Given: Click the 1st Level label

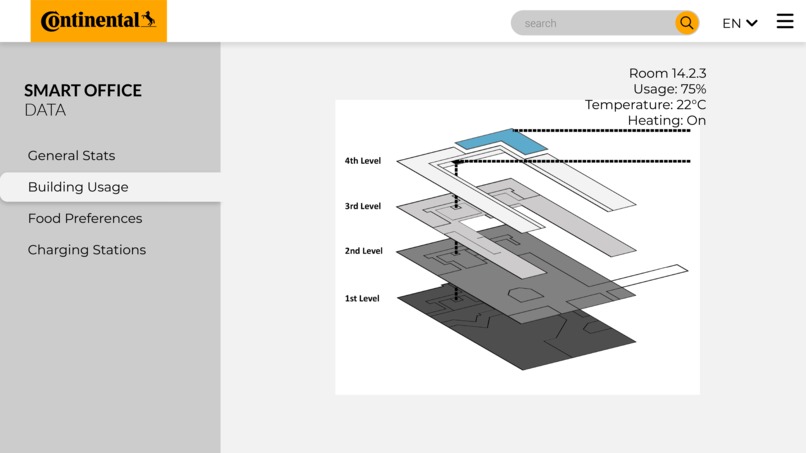Looking at the screenshot, I should 362,298.
